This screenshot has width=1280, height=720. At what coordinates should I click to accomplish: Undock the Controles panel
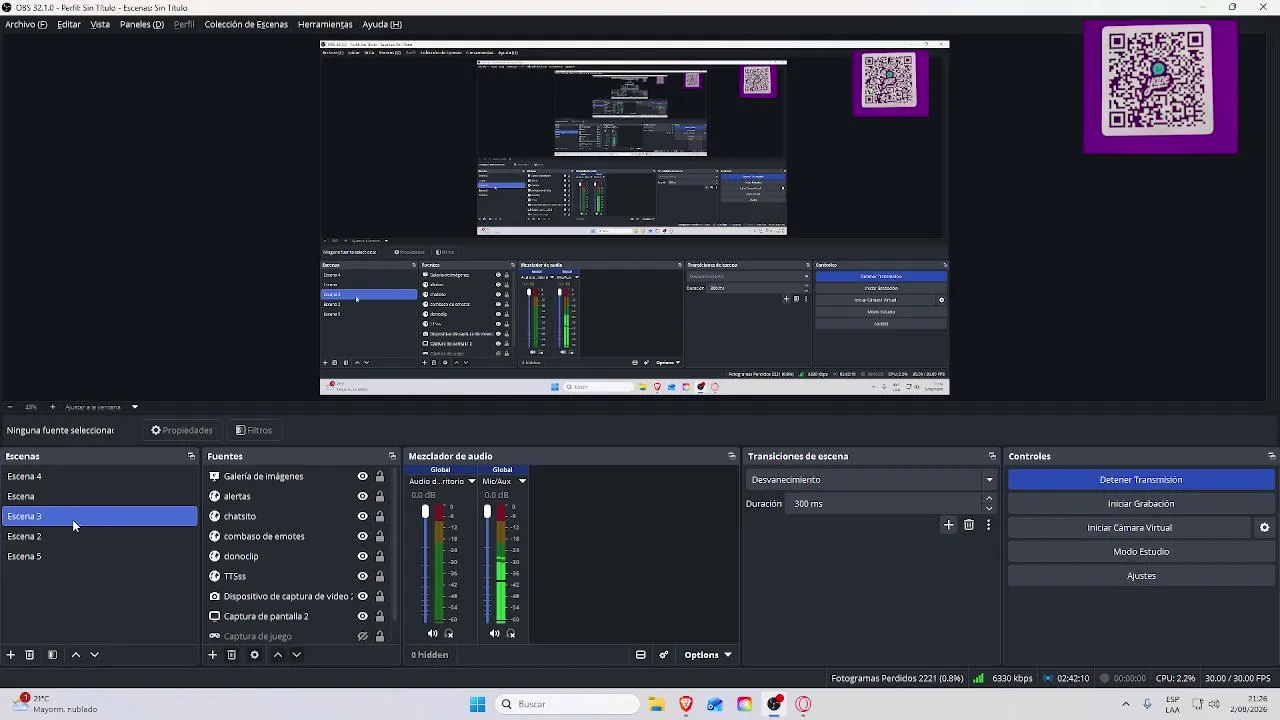point(1272,456)
